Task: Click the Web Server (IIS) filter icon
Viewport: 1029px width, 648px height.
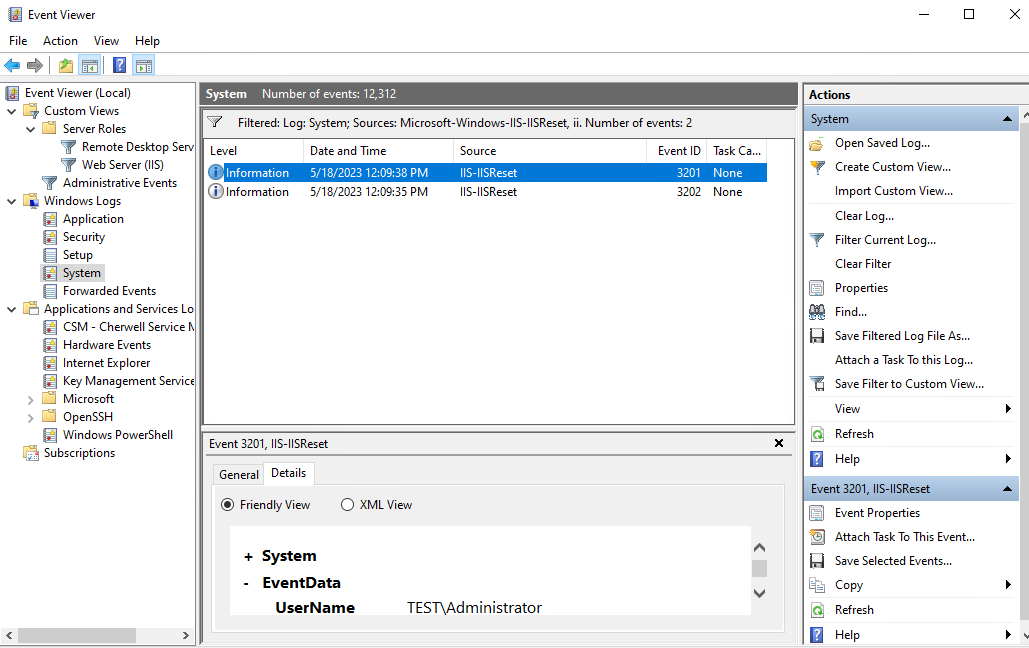Action: click(69, 165)
